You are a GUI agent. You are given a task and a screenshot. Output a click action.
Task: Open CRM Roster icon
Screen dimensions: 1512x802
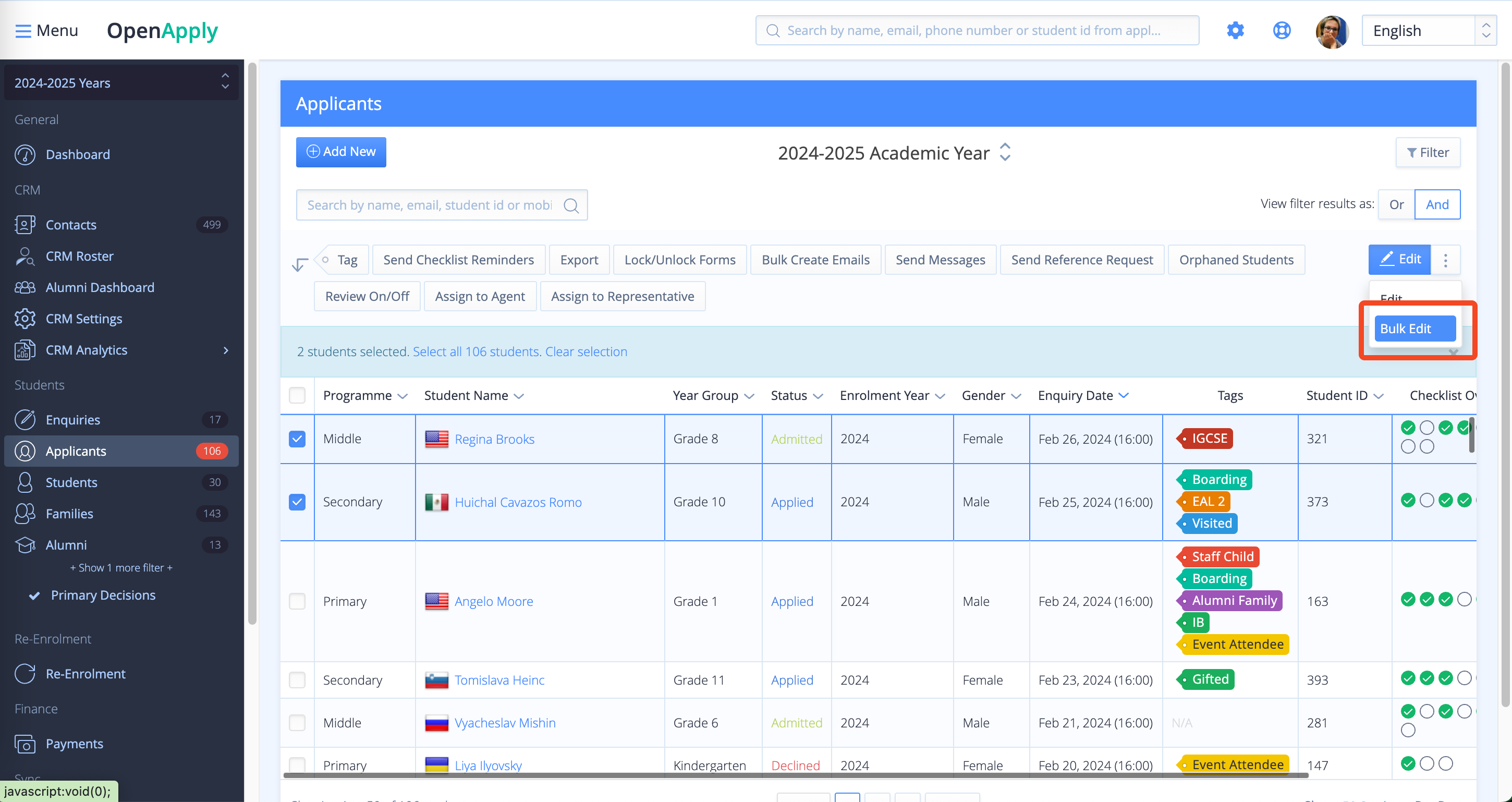click(x=25, y=256)
